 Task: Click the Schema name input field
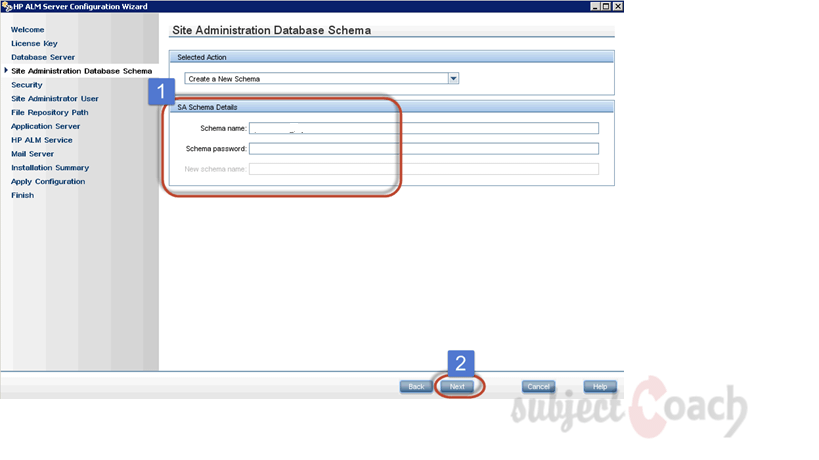(x=424, y=128)
